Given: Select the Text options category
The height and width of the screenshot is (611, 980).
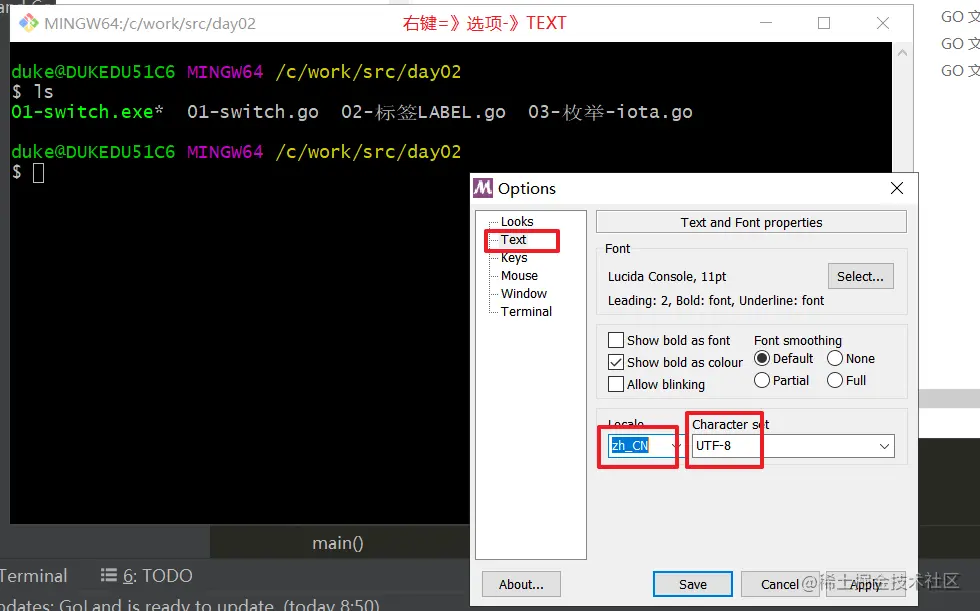Looking at the screenshot, I should click(514, 240).
